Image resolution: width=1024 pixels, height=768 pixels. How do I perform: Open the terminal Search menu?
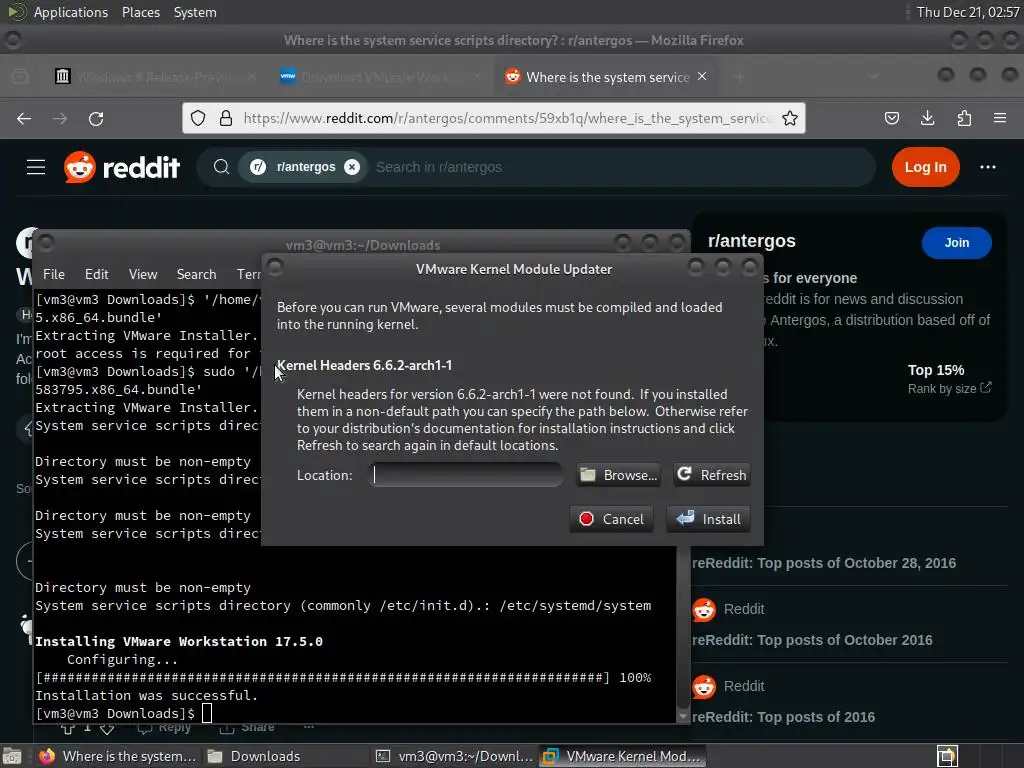click(197, 274)
